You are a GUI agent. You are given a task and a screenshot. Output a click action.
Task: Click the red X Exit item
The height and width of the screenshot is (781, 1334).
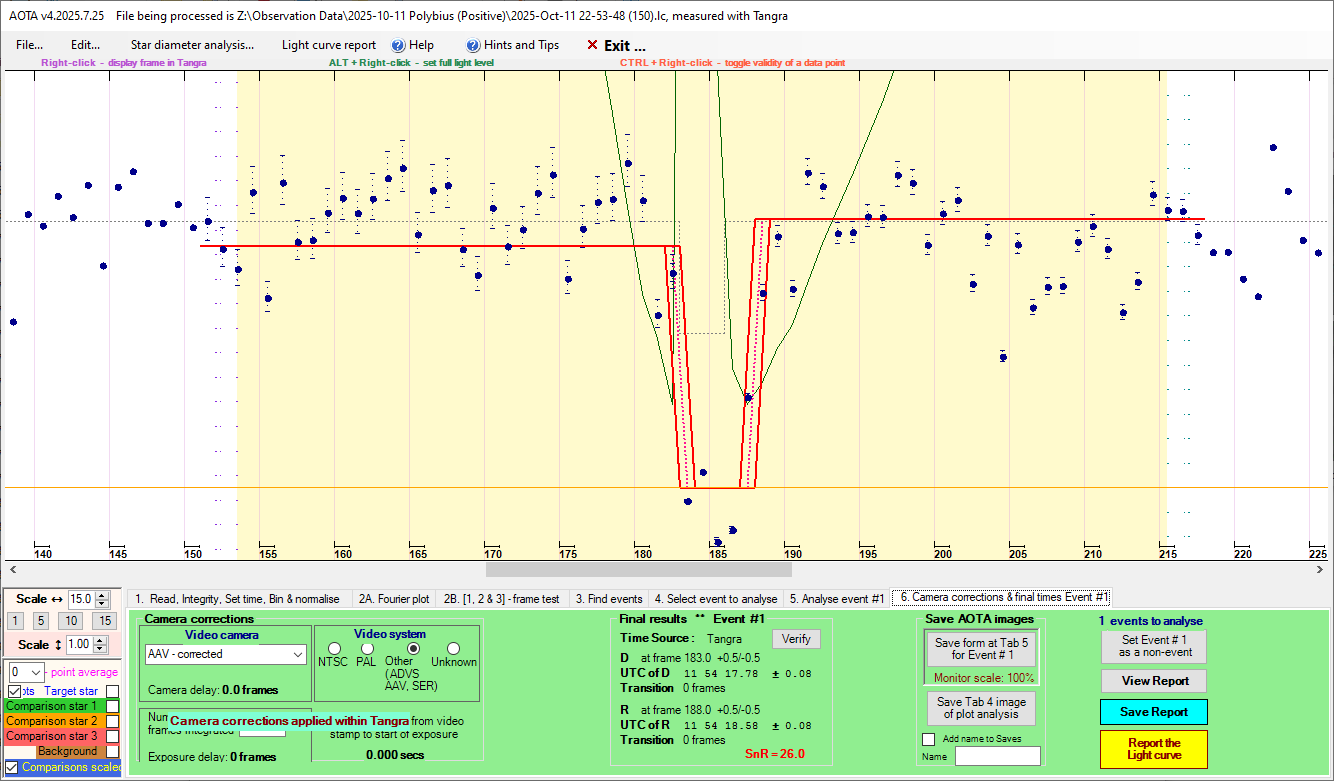pyautogui.click(x=616, y=45)
